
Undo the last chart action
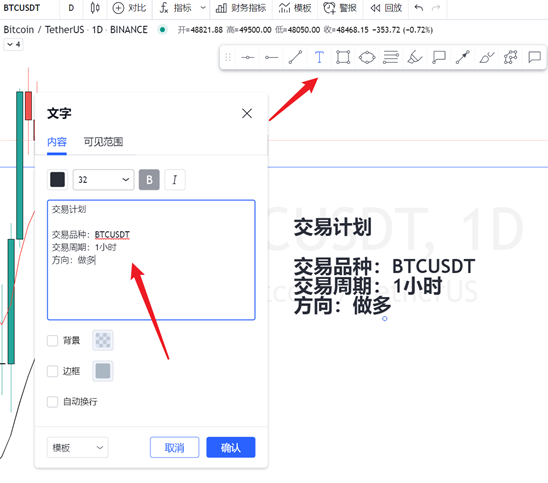tap(419, 8)
